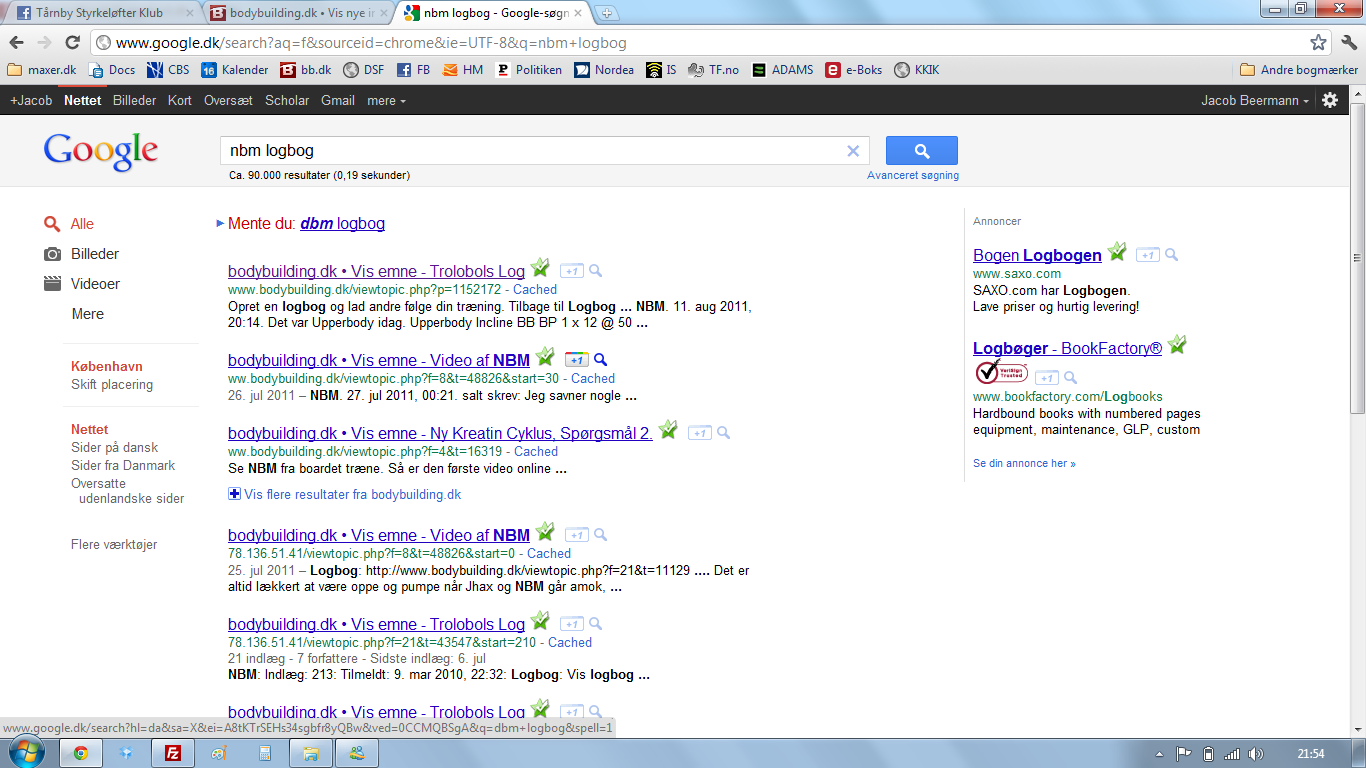Screen dimensions: 1366x768
Task: Filter results by 'Sider på dansk'
Action: click(114, 448)
